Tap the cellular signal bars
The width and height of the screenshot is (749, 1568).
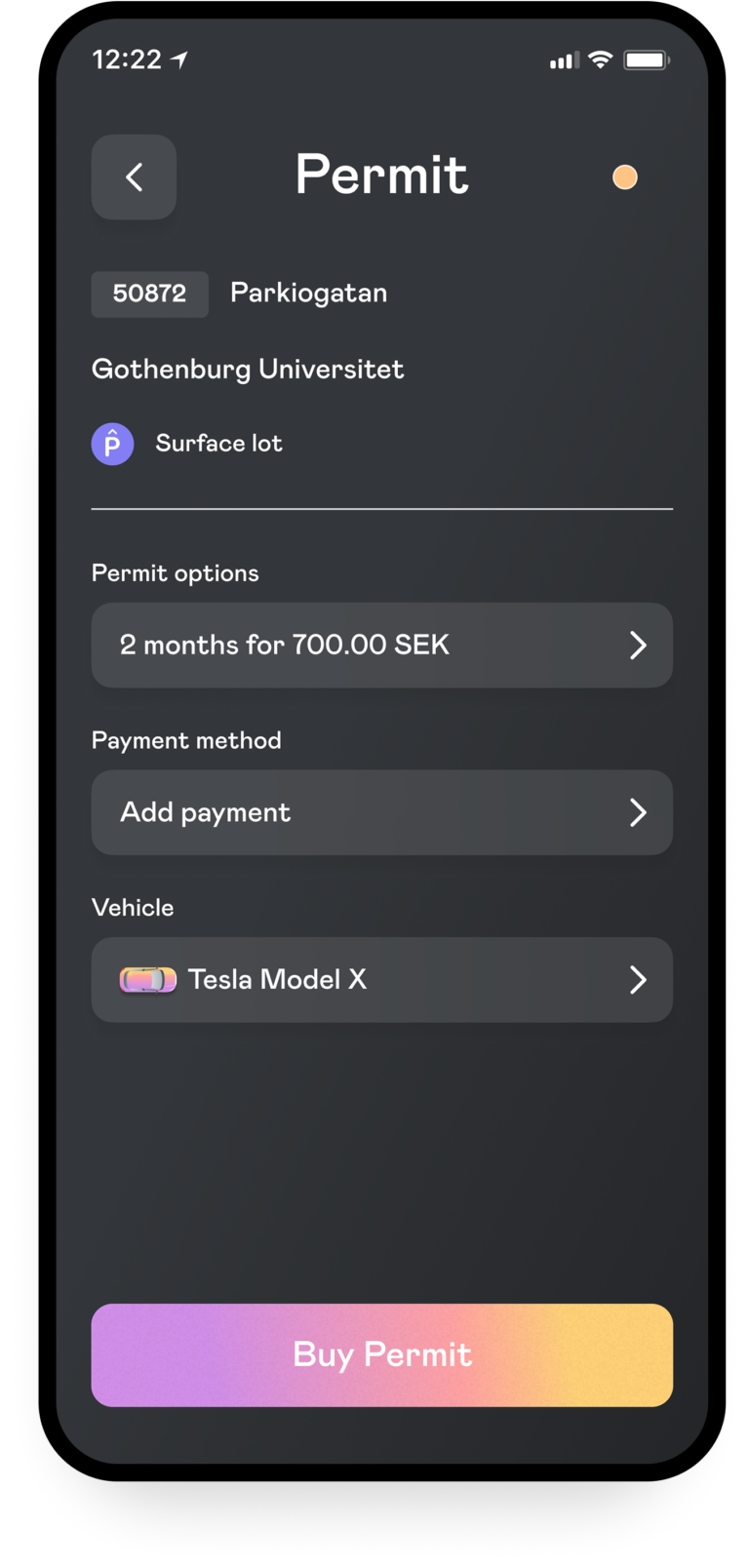point(564,61)
